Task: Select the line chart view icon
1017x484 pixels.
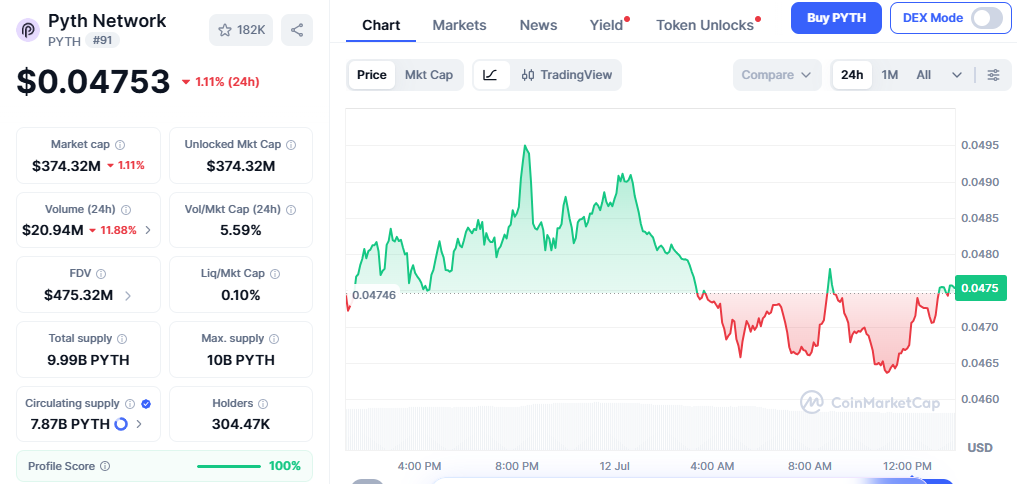Action: click(x=491, y=75)
